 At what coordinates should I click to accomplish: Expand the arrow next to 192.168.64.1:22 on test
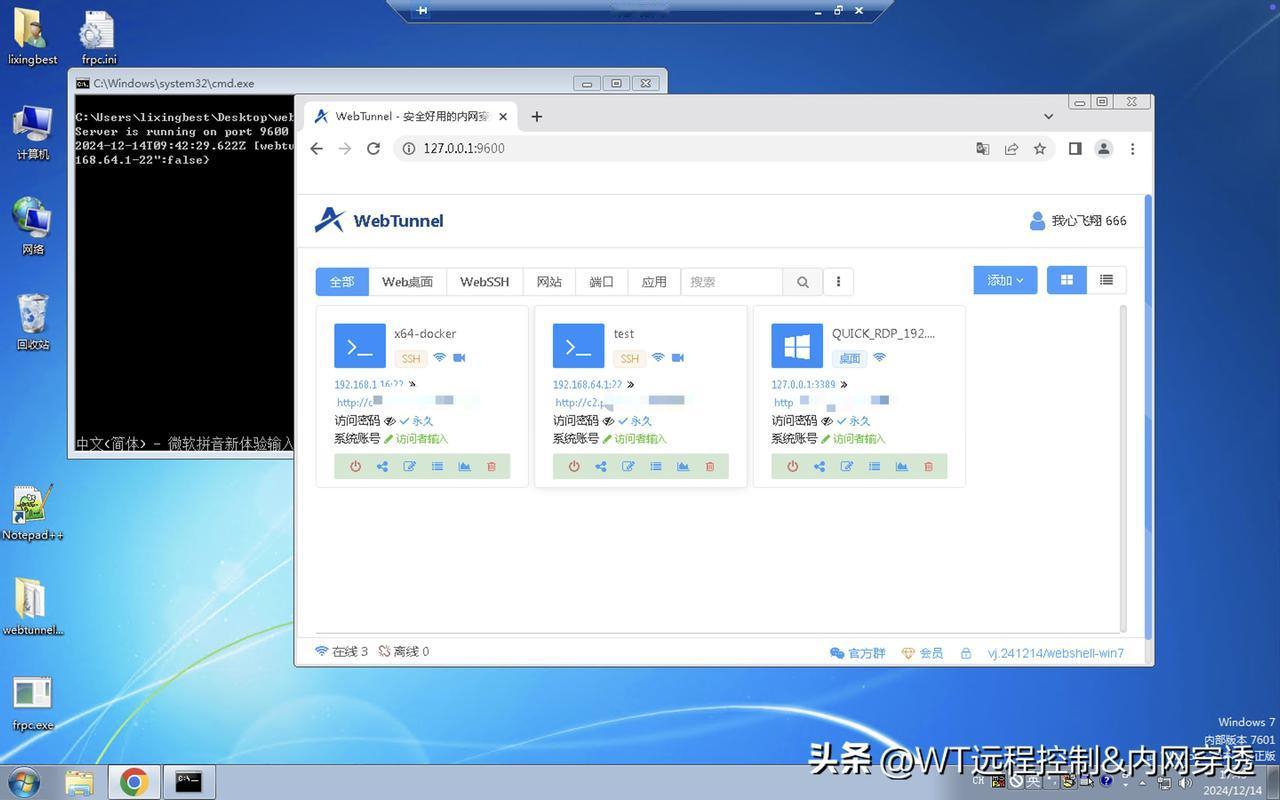tap(630, 384)
